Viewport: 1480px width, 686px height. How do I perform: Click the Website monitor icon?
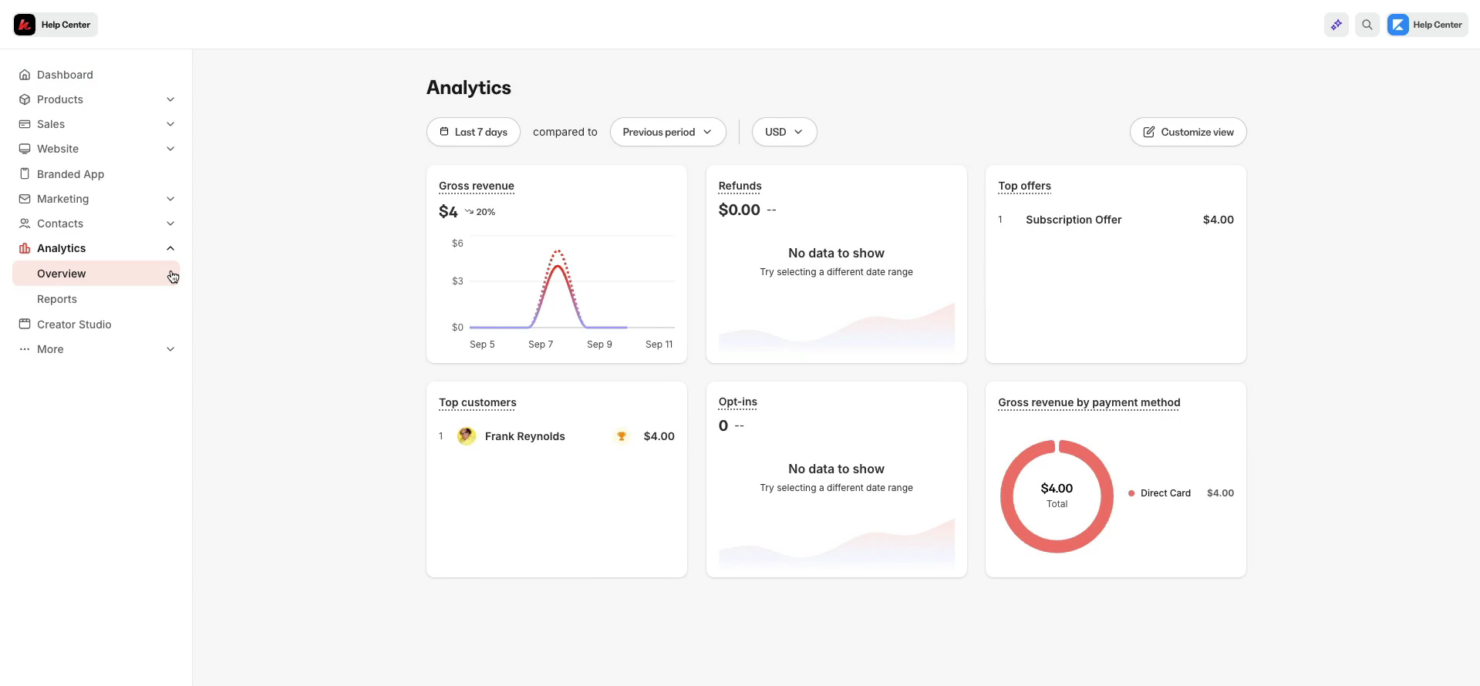point(22,148)
